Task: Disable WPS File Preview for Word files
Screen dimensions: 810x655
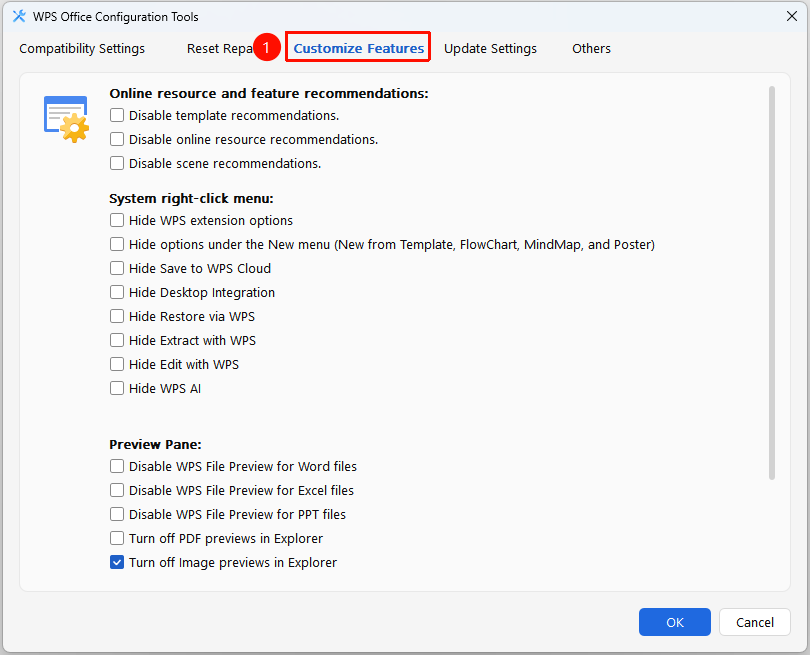Action: 117,466
